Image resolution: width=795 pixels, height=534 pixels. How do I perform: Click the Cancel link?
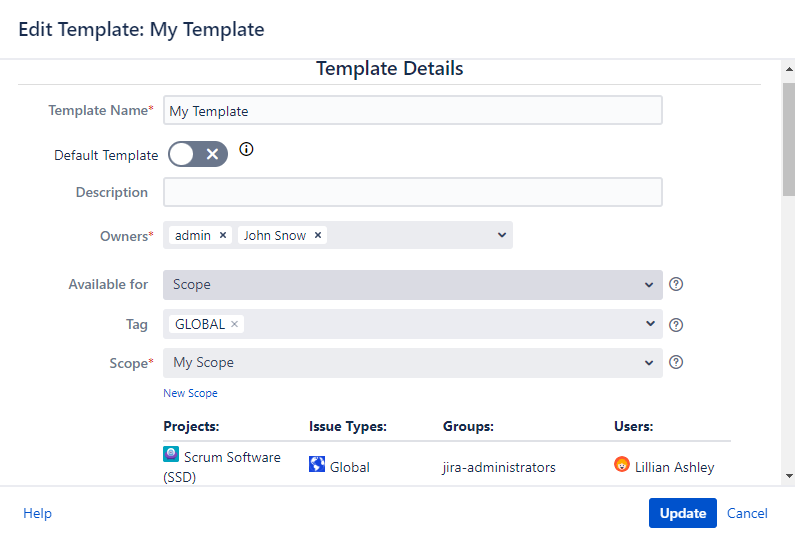tap(747, 513)
